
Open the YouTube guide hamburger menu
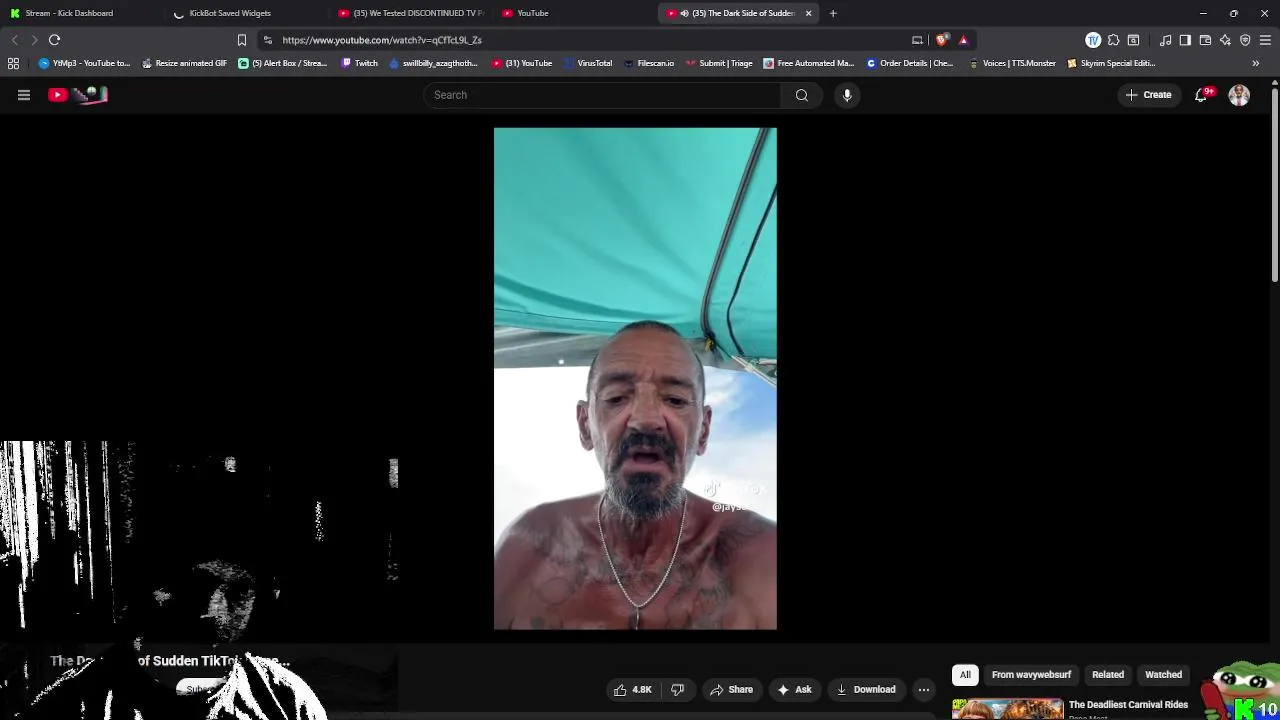coord(24,95)
